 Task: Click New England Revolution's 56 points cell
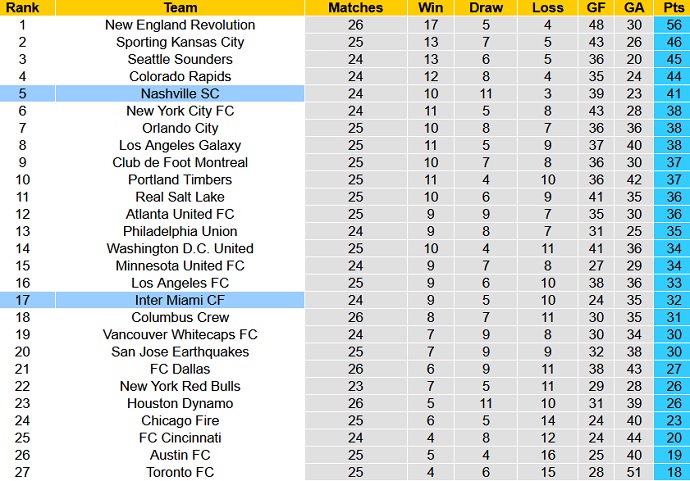coord(673,25)
